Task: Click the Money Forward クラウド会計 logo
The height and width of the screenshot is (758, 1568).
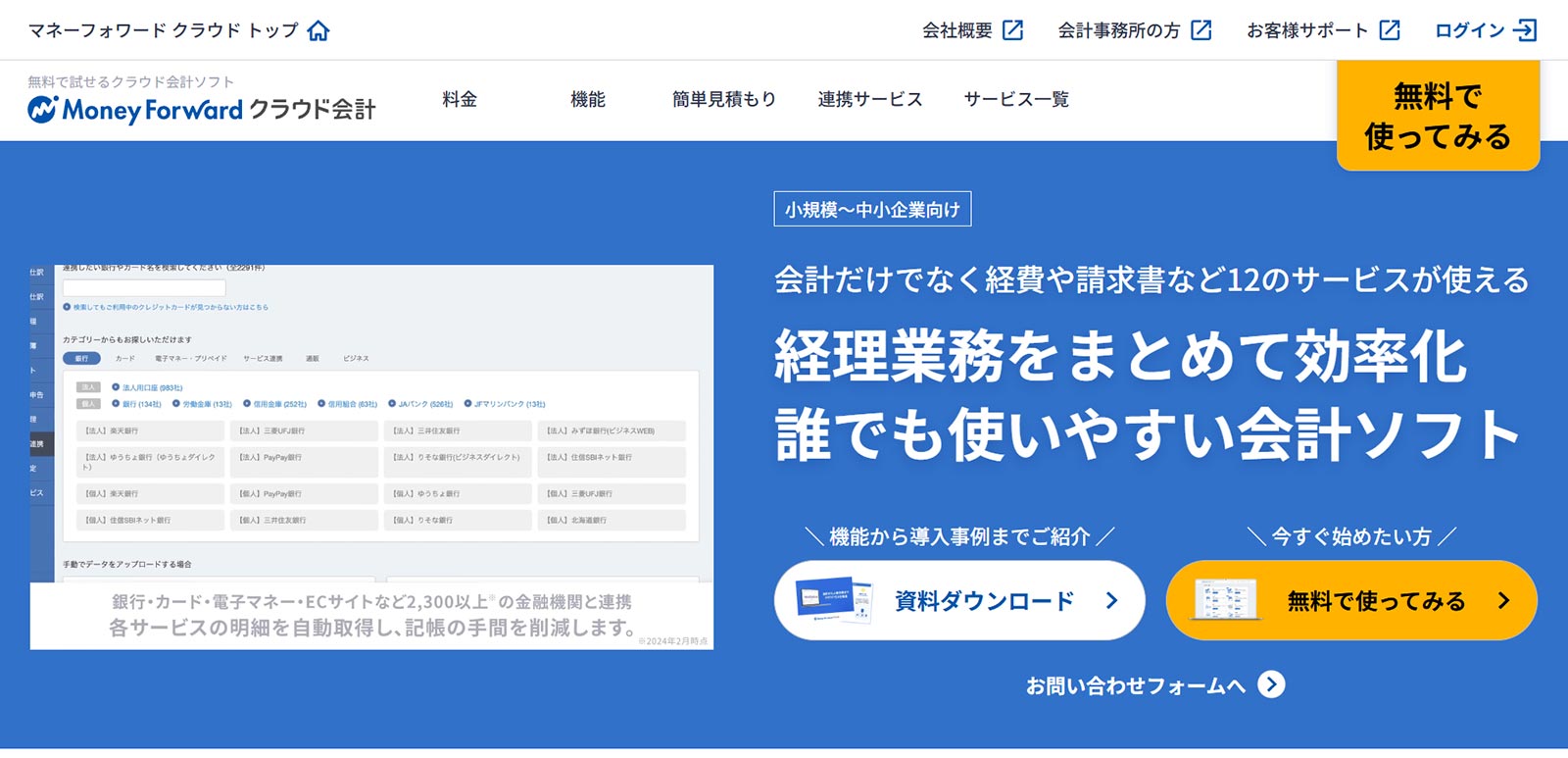Action: click(x=202, y=109)
